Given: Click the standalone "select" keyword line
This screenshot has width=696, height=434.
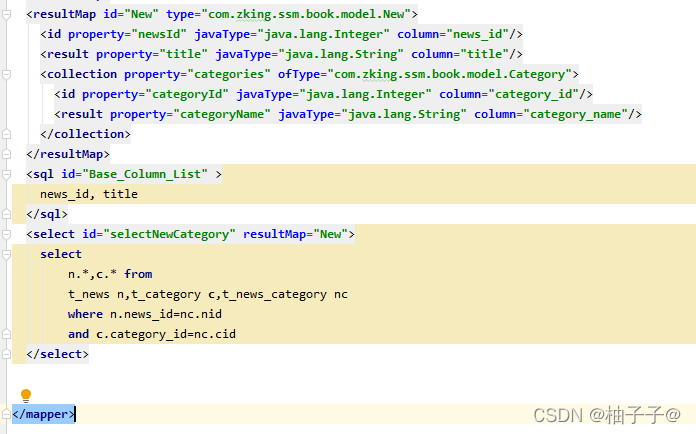Looking at the screenshot, I should coord(61,254).
